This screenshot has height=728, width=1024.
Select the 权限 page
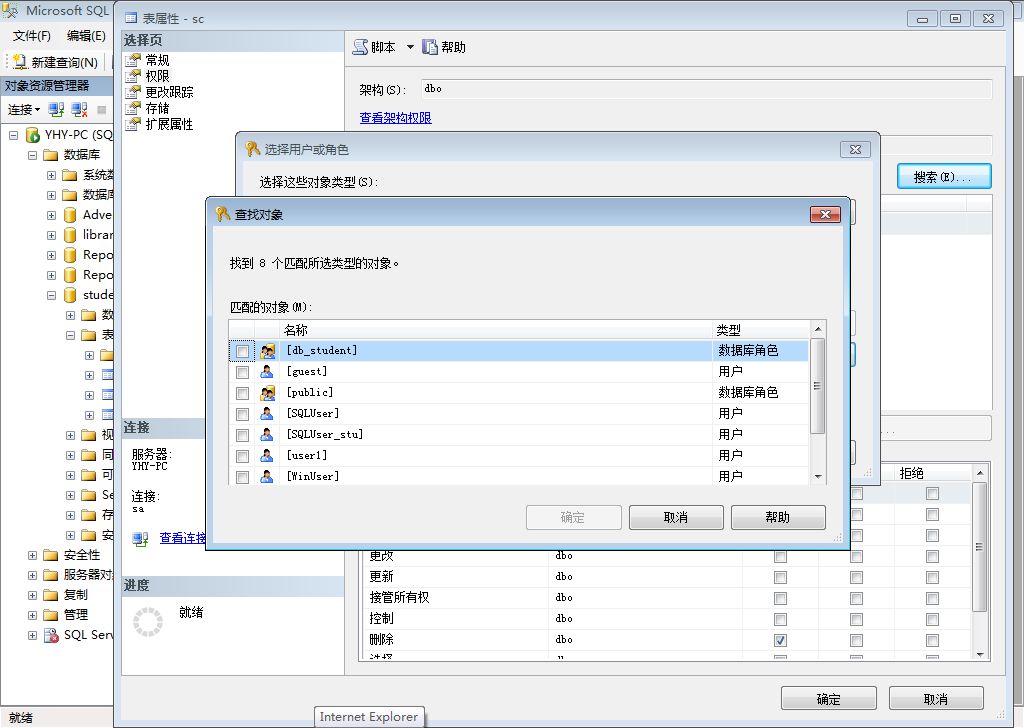[157, 76]
